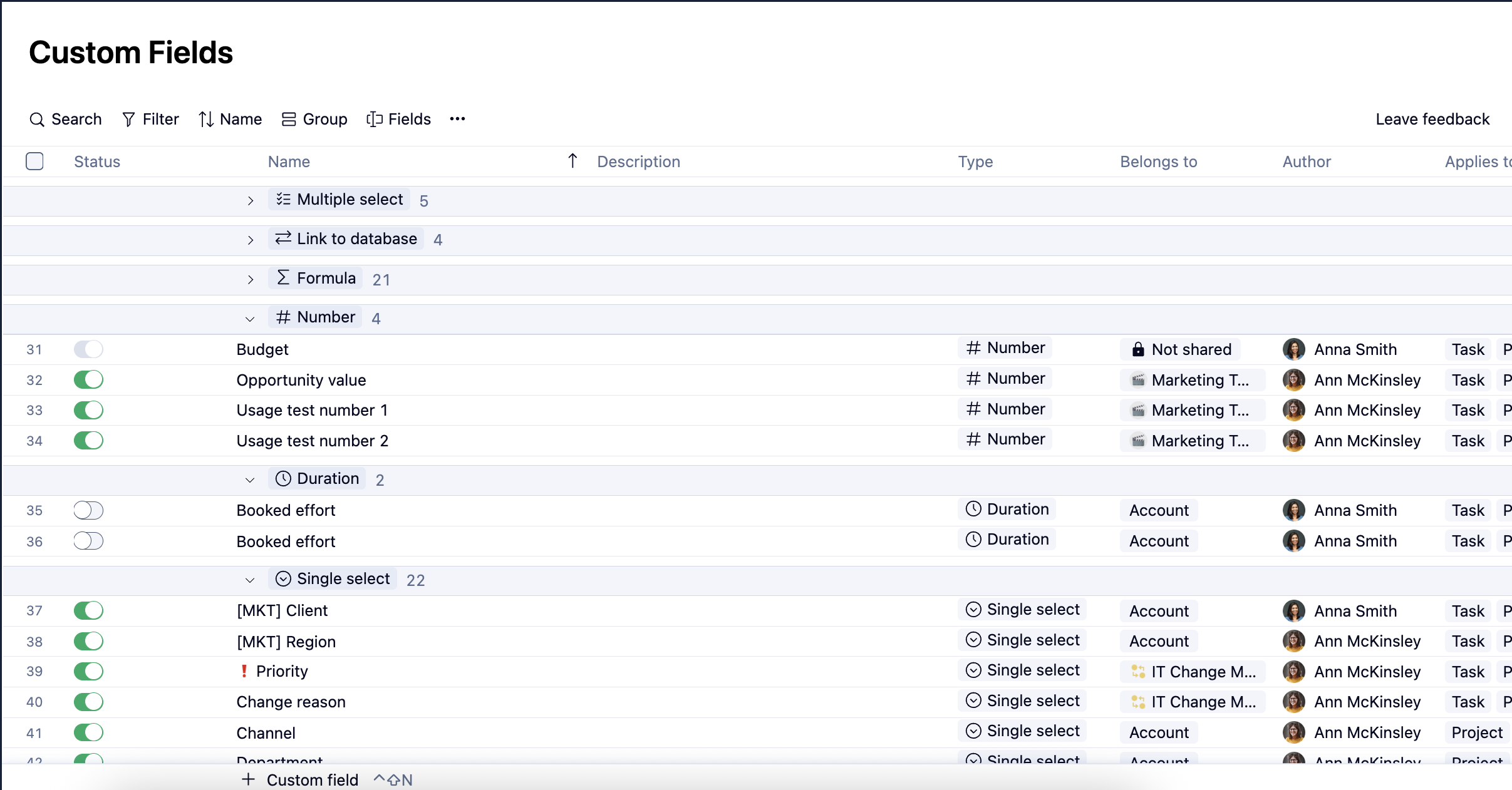Click the Single select group icon
This screenshot has width=1512, height=790.
pos(283,579)
